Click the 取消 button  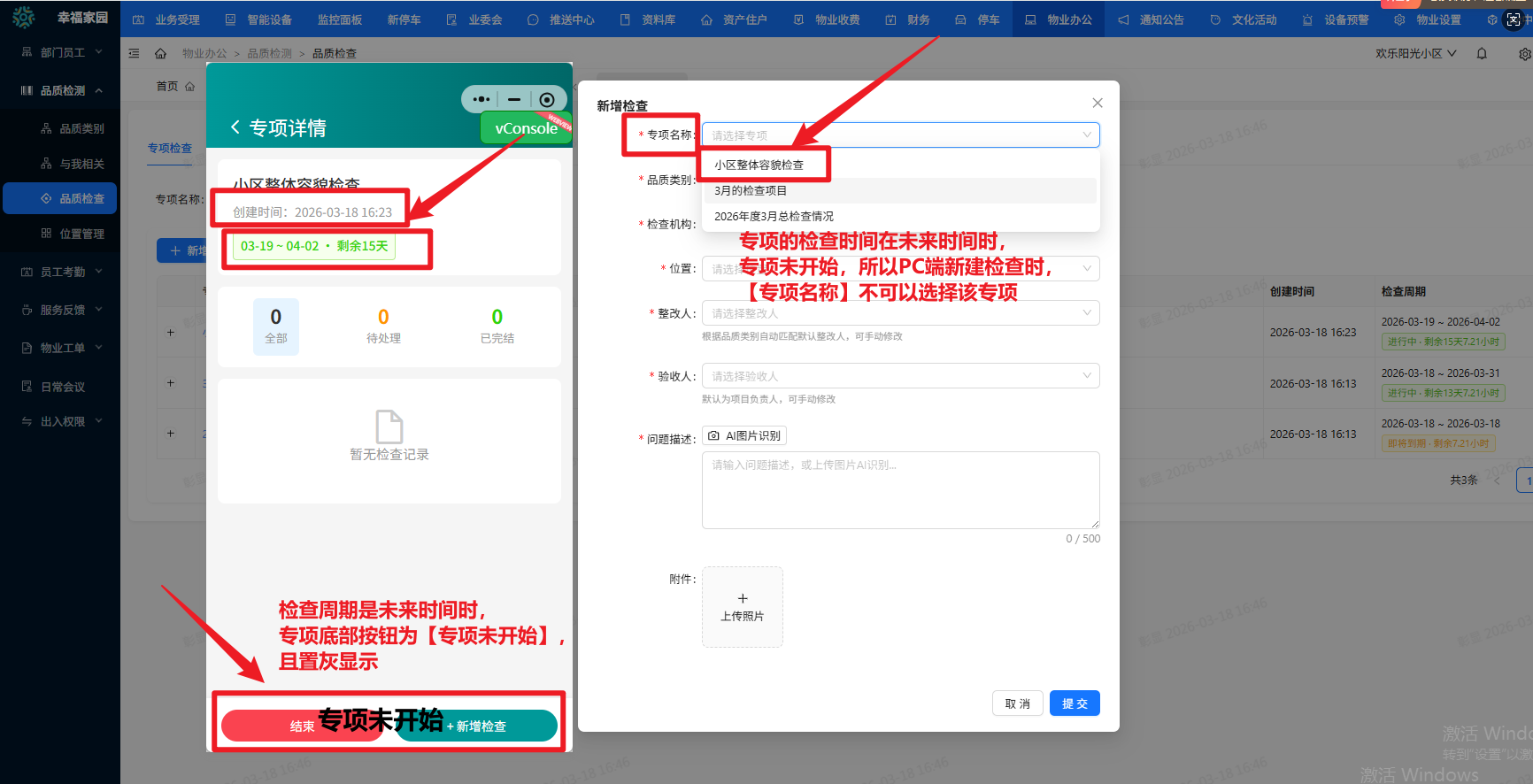click(x=1018, y=703)
